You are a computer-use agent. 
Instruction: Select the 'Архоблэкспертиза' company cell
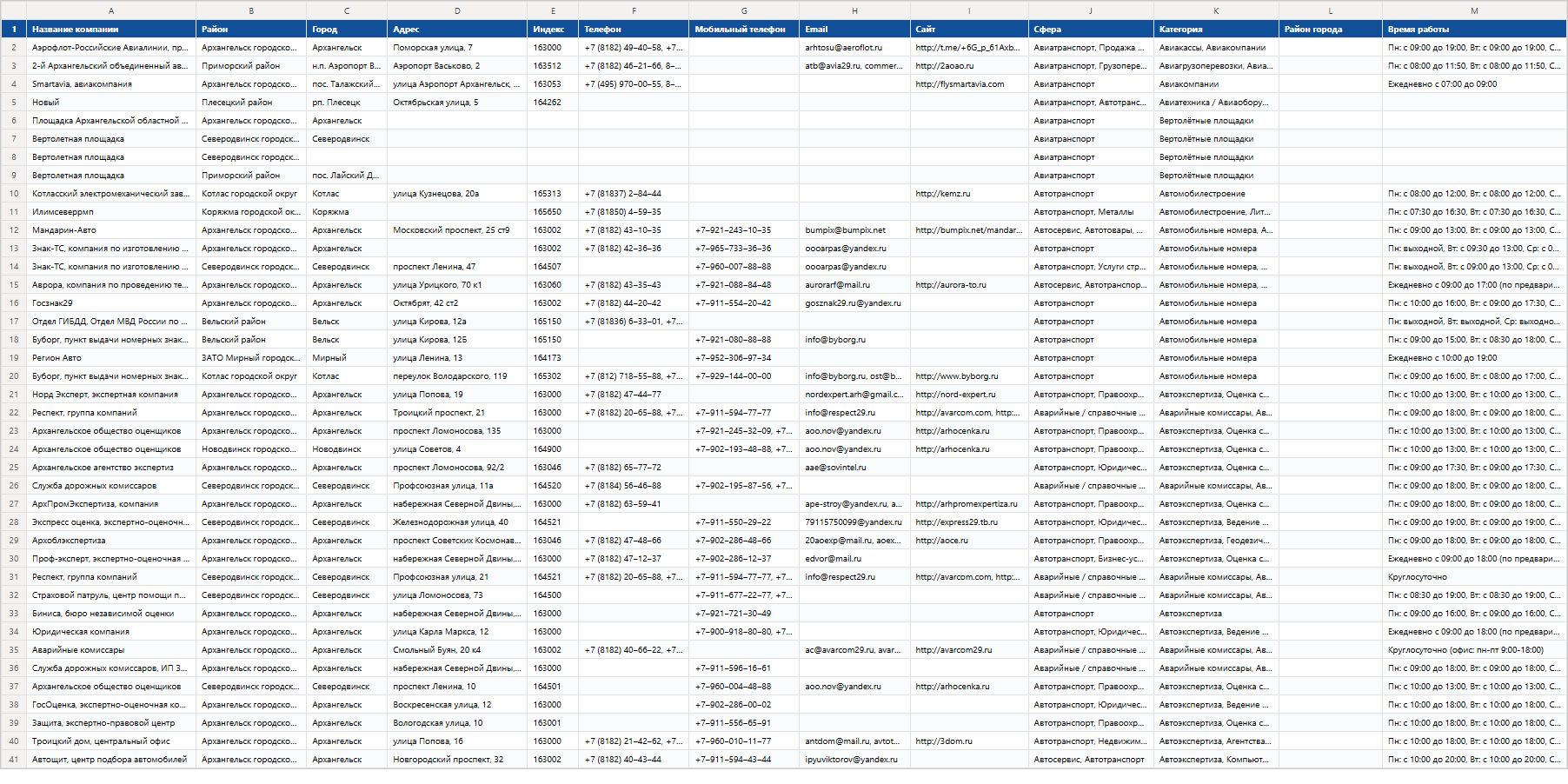tap(111, 541)
